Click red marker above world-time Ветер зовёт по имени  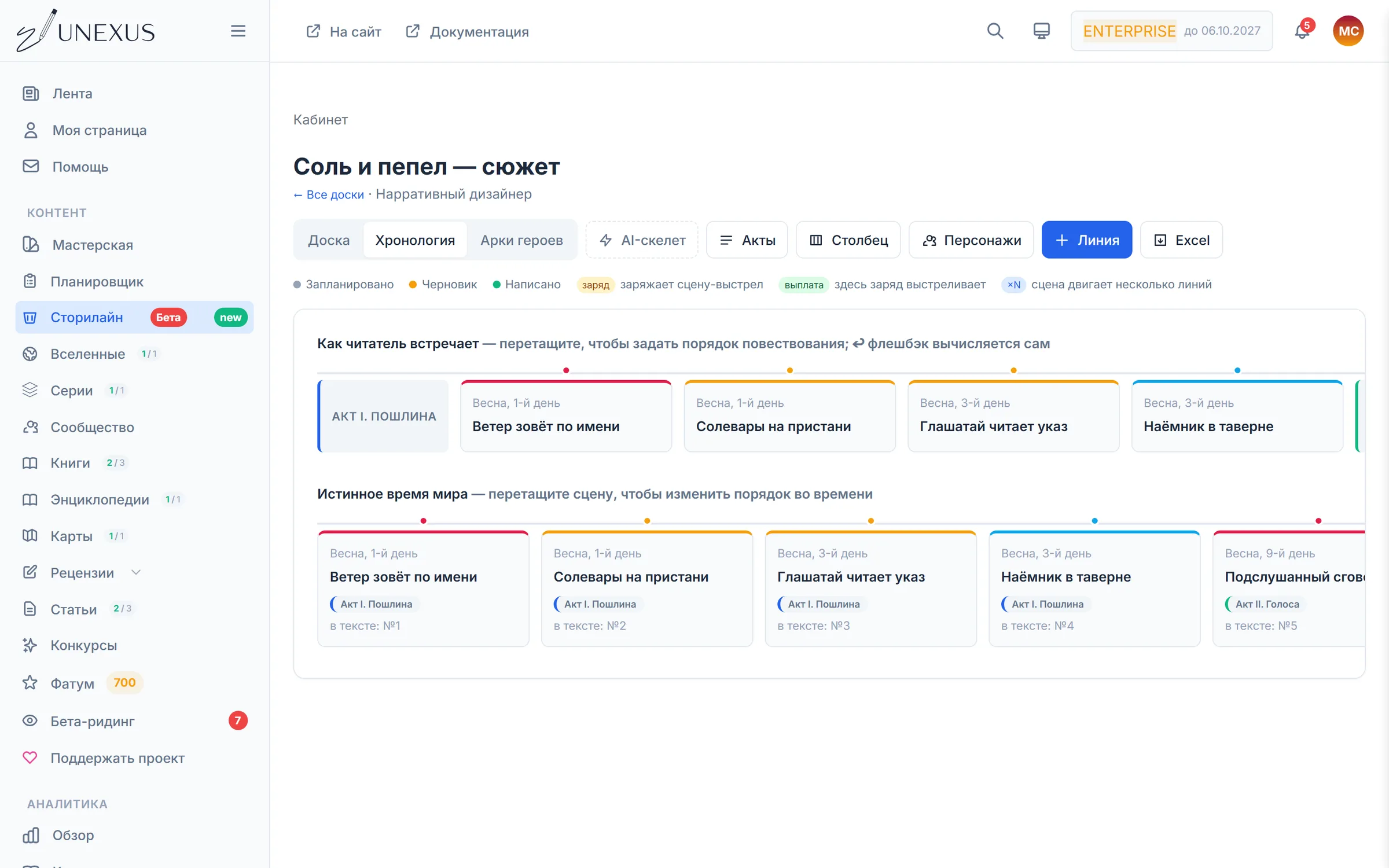tap(424, 521)
